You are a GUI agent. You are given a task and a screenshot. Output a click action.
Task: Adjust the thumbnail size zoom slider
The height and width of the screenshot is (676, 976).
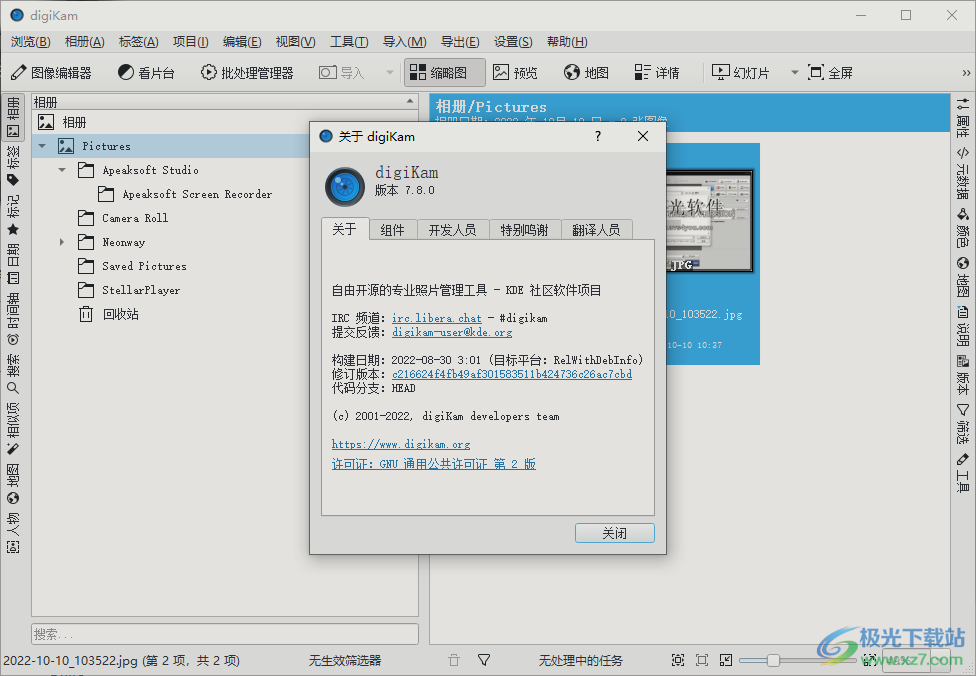(772, 660)
